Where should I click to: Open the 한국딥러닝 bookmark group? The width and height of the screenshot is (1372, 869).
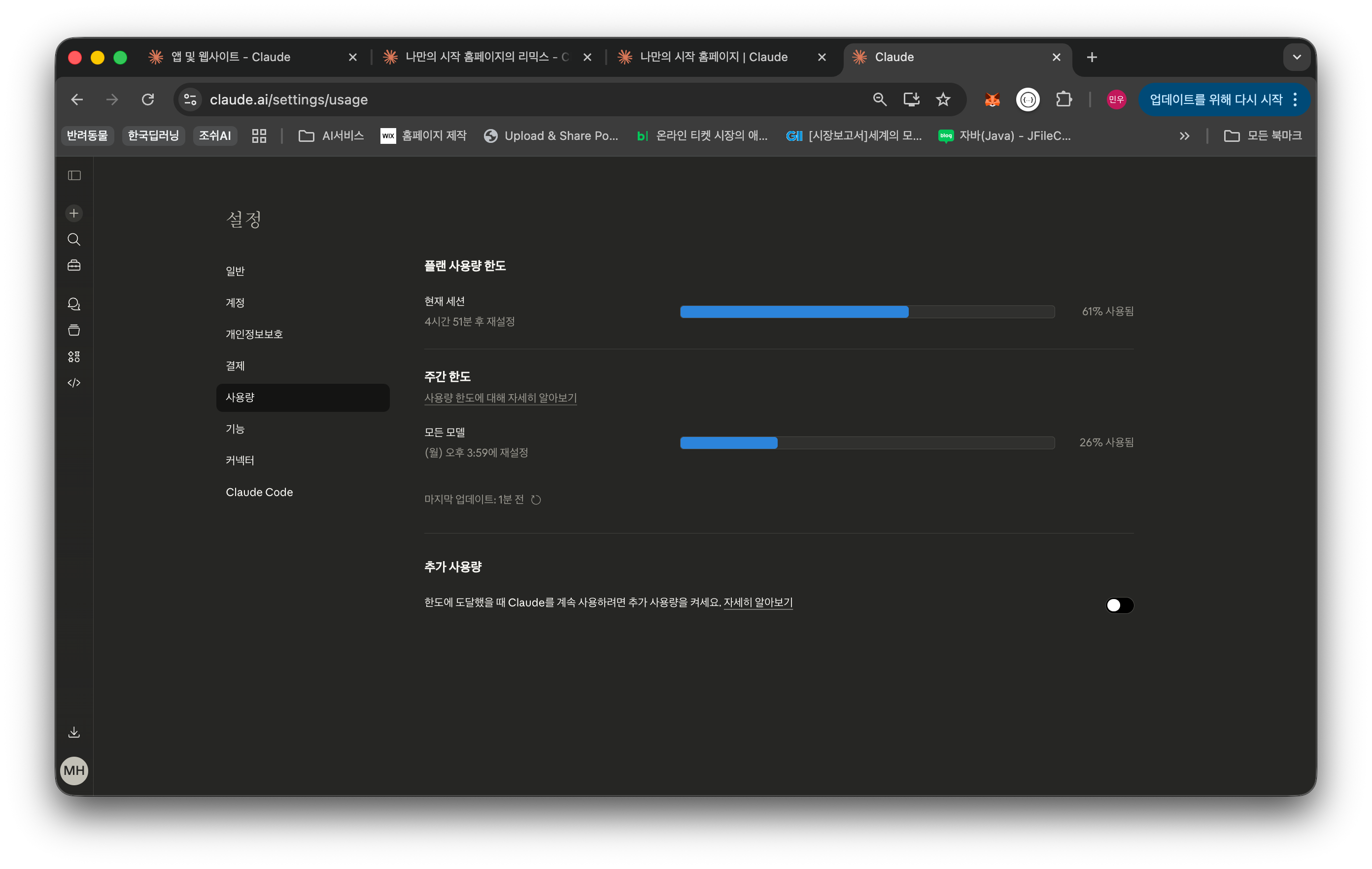(x=153, y=135)
